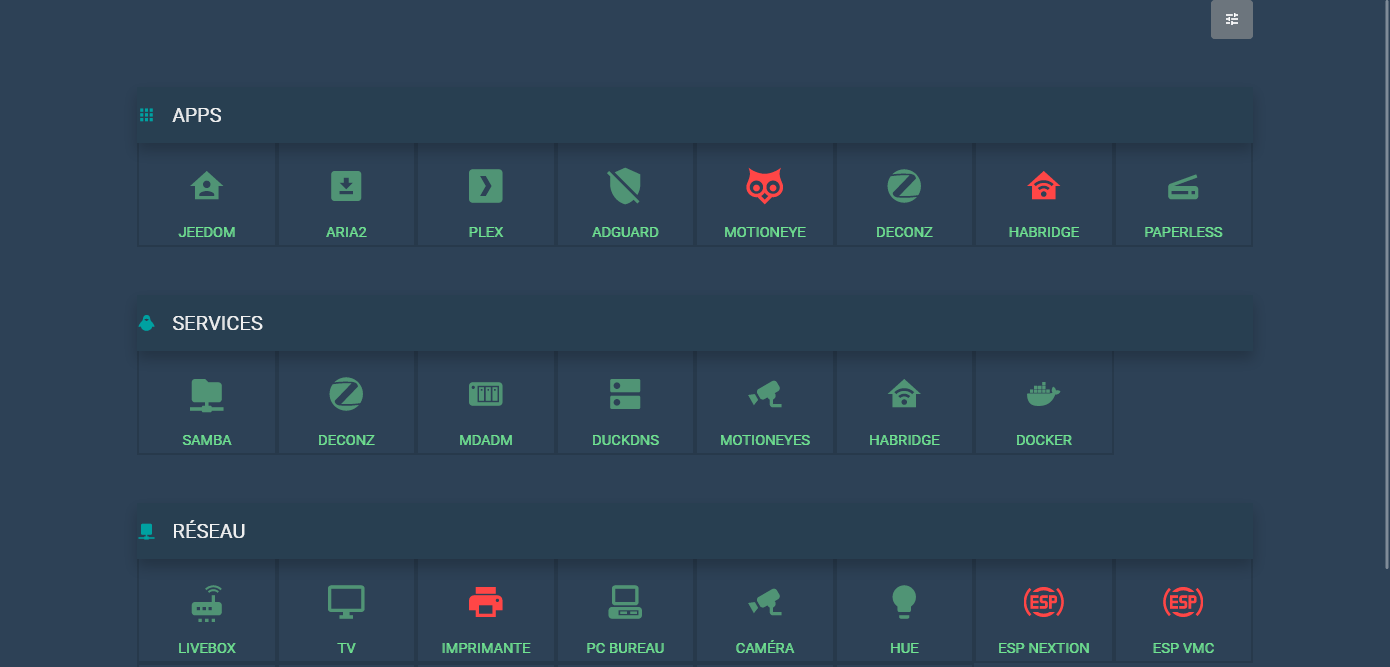This screenshot has height=667, width=1390.
Task: Open the TV monitor icon
Action: [346, 602]
